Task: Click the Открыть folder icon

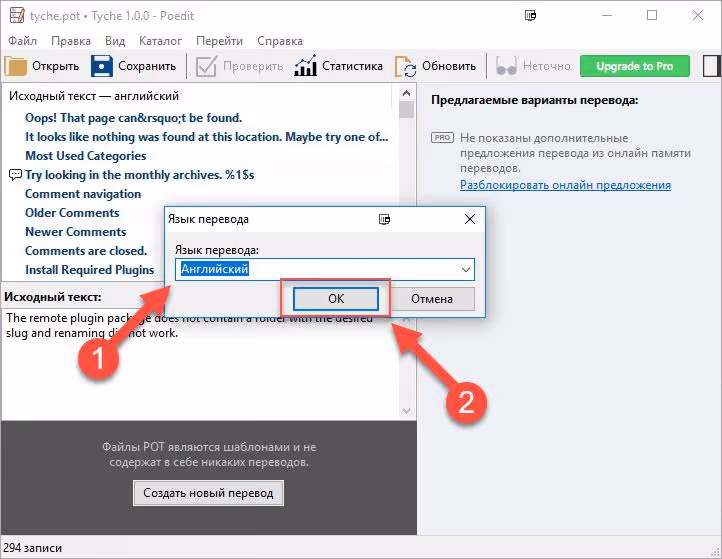Action: (x=16, y=66)
